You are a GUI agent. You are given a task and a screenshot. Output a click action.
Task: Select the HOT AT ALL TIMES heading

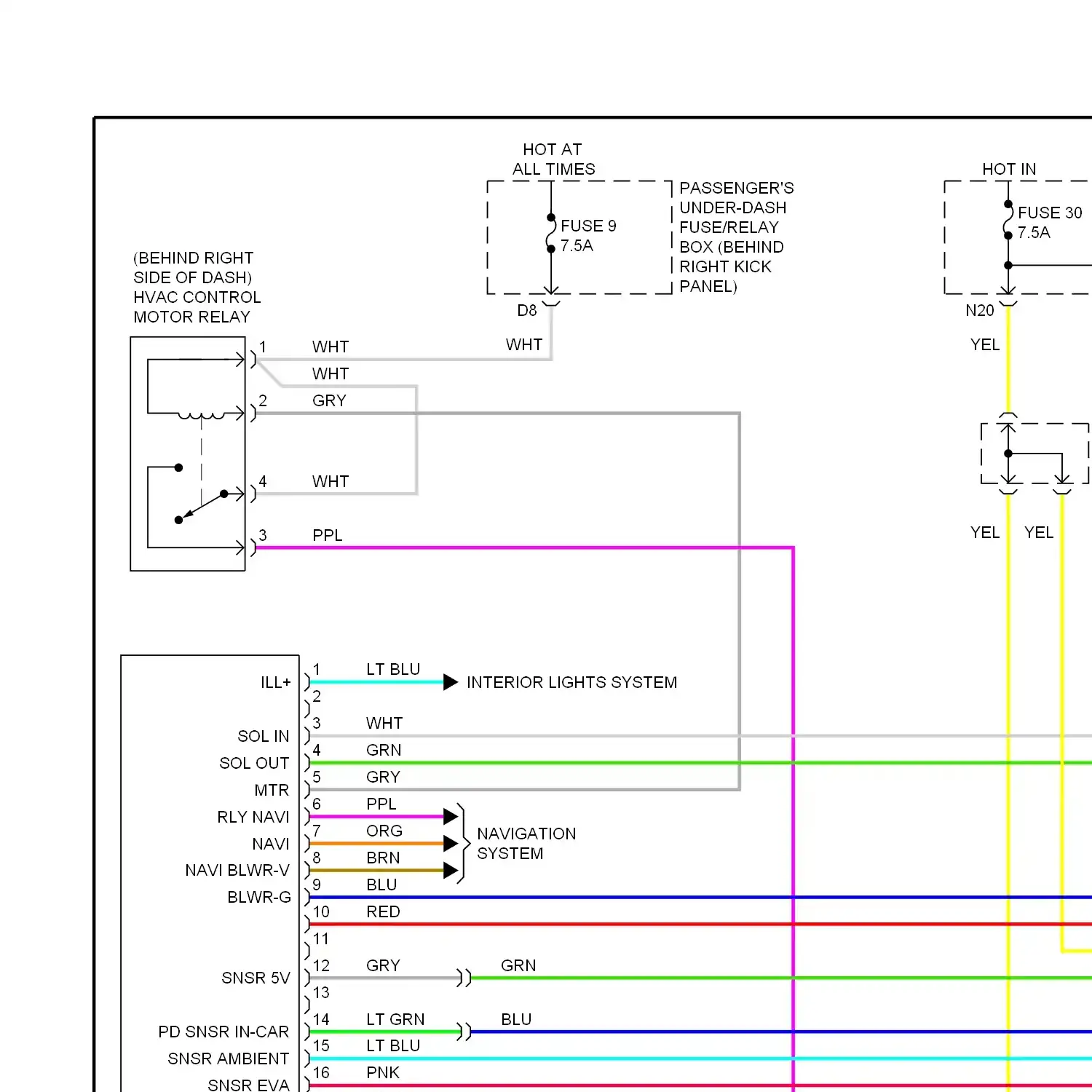click(x=553, y=159)
